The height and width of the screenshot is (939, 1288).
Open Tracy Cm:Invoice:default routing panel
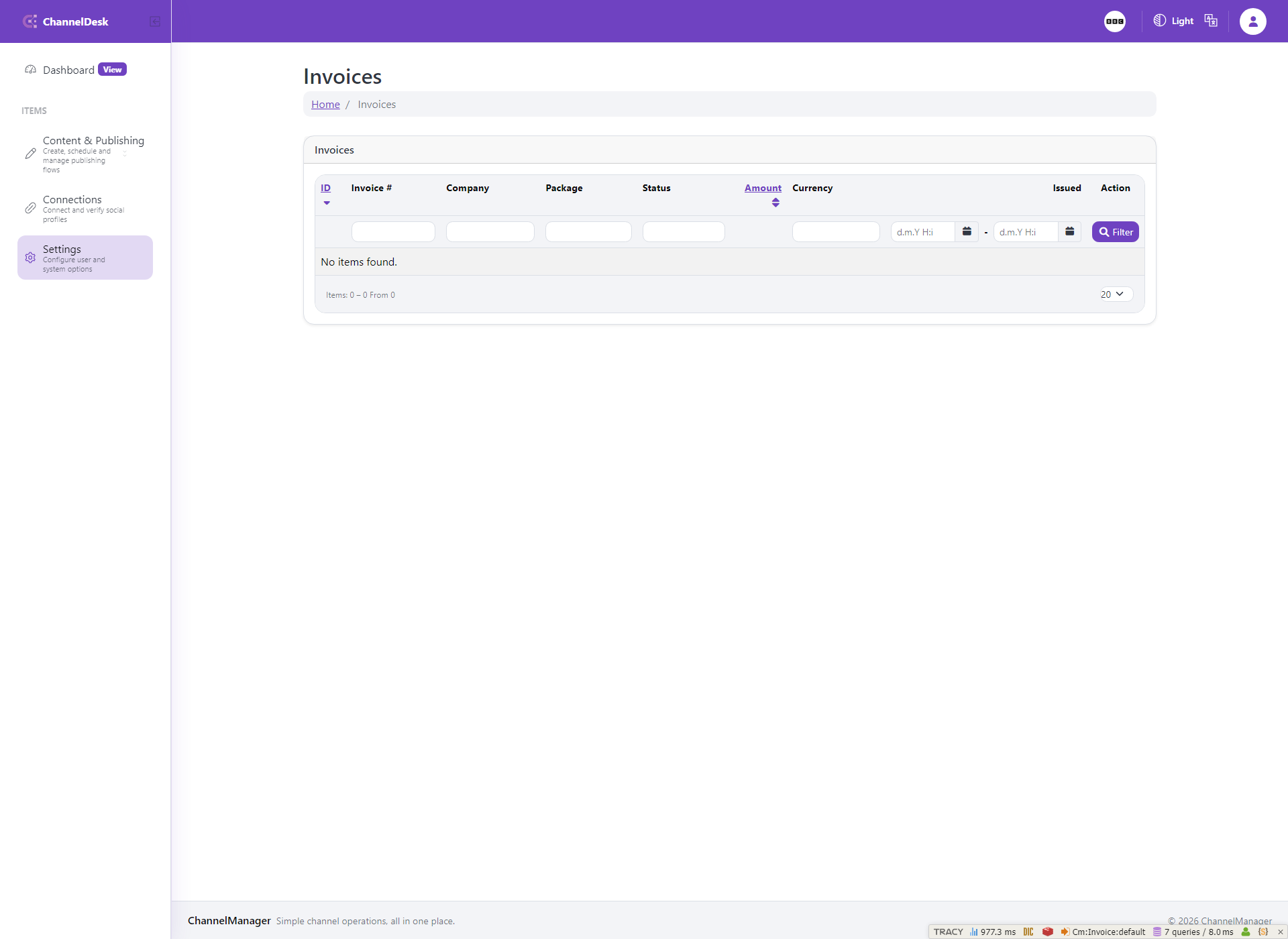click(x=1103, y=932)
